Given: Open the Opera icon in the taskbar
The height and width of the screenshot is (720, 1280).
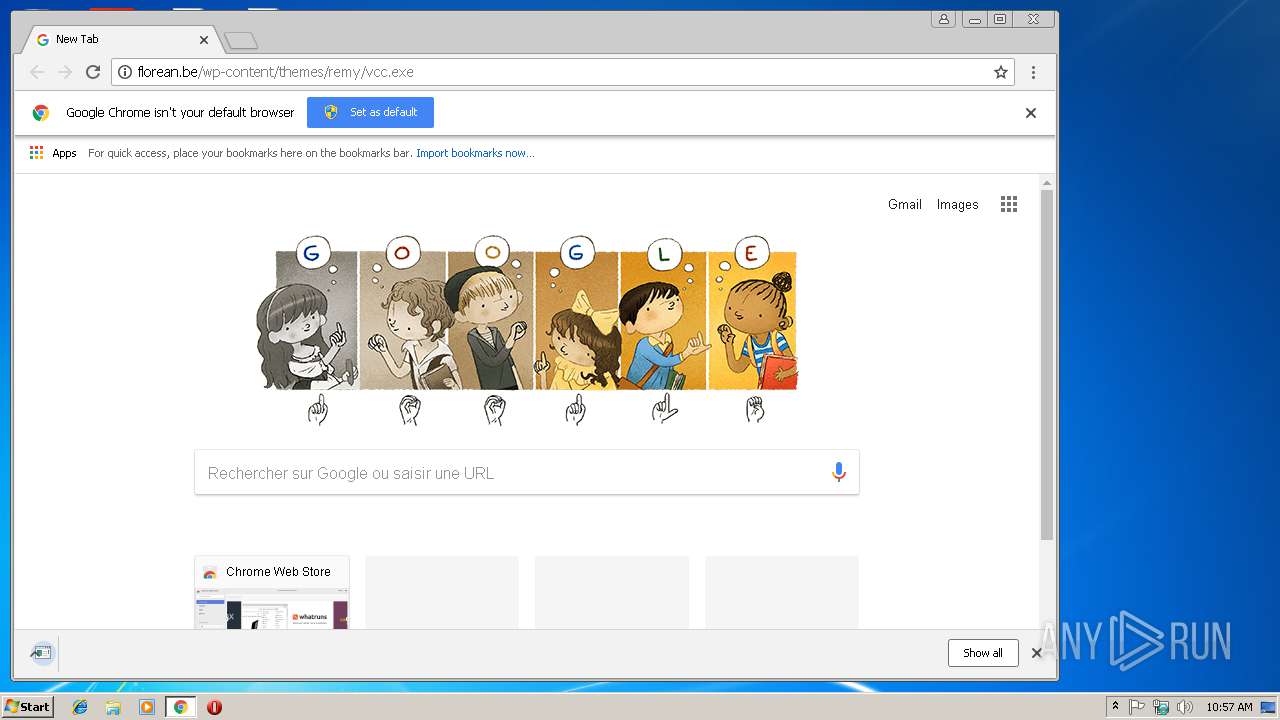Looking at the screenshot, I should (214, 707).
